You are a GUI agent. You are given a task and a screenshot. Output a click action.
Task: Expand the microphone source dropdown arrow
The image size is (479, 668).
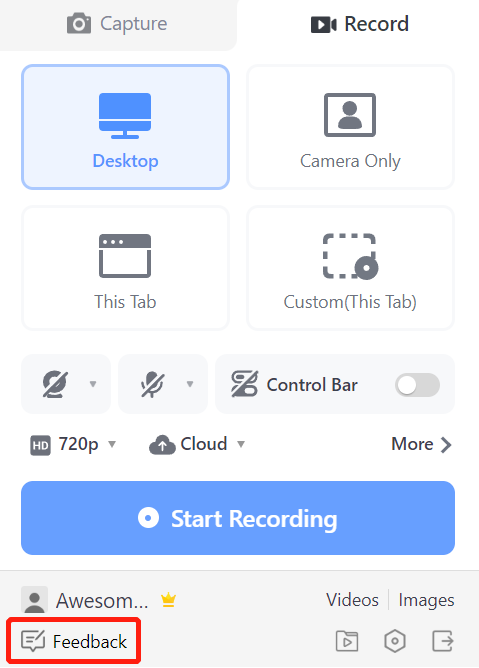coord(190,384)
